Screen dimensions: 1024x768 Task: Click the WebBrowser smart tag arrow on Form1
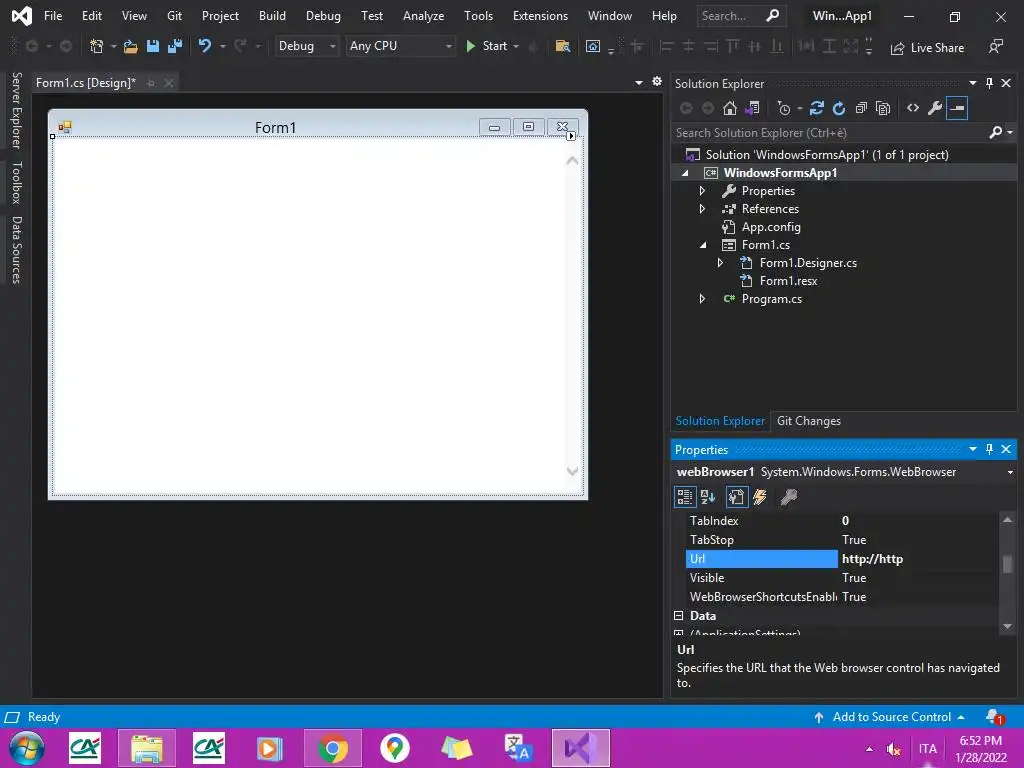coord(571,136)
